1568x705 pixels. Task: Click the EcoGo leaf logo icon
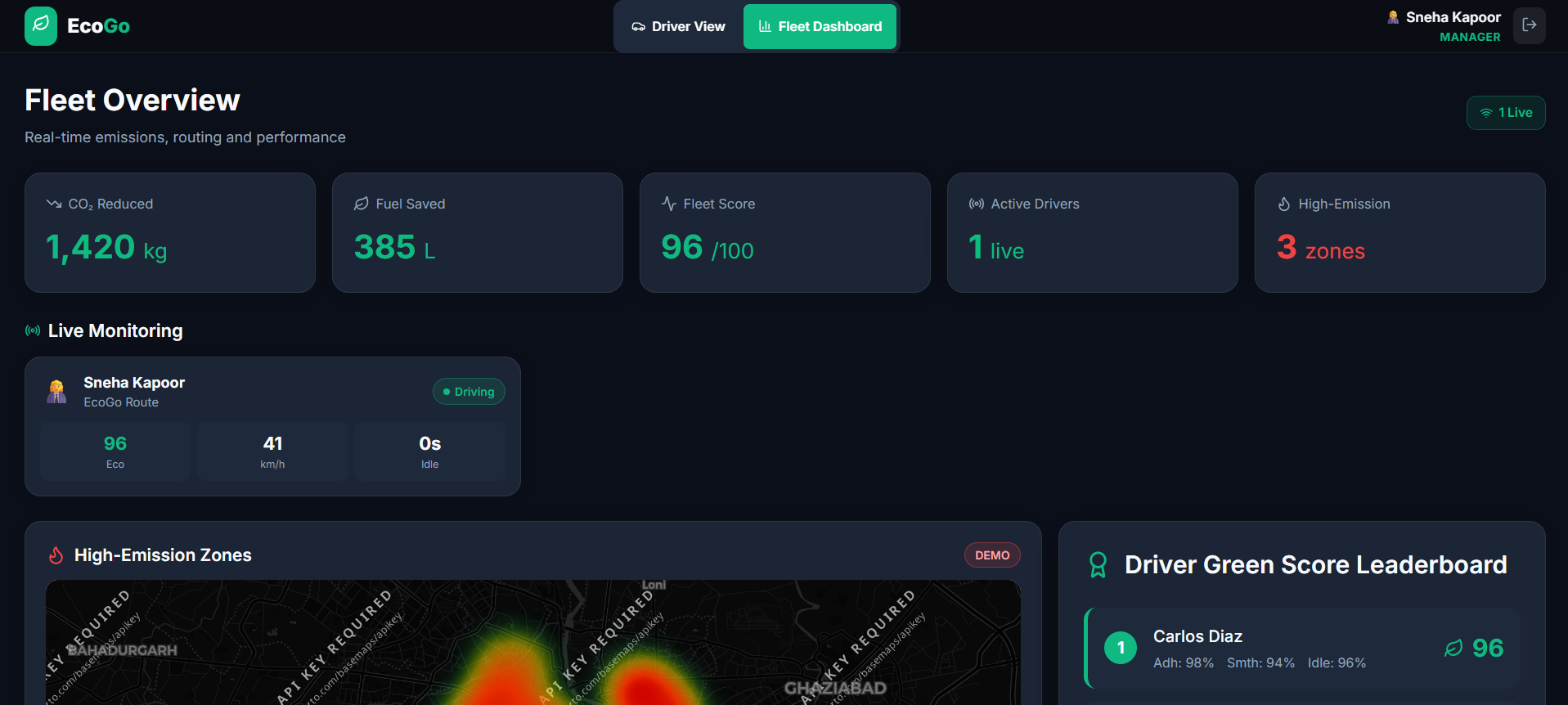41,26
